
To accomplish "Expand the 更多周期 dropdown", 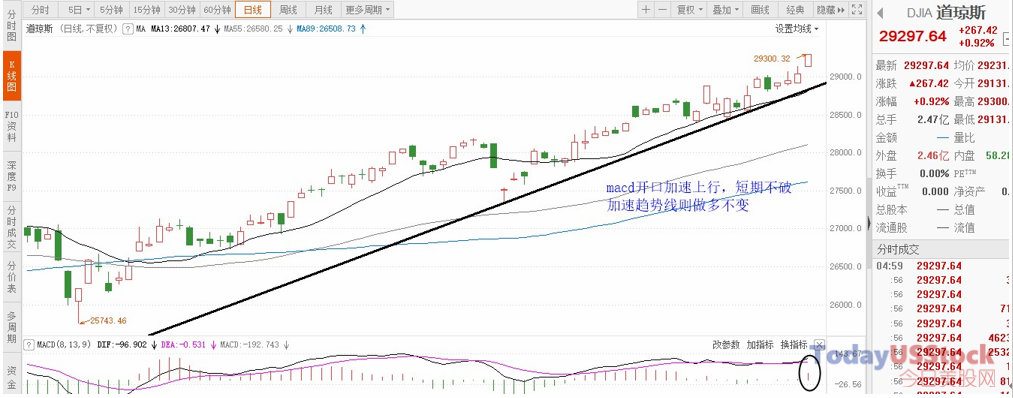I will tap(368, 10).
